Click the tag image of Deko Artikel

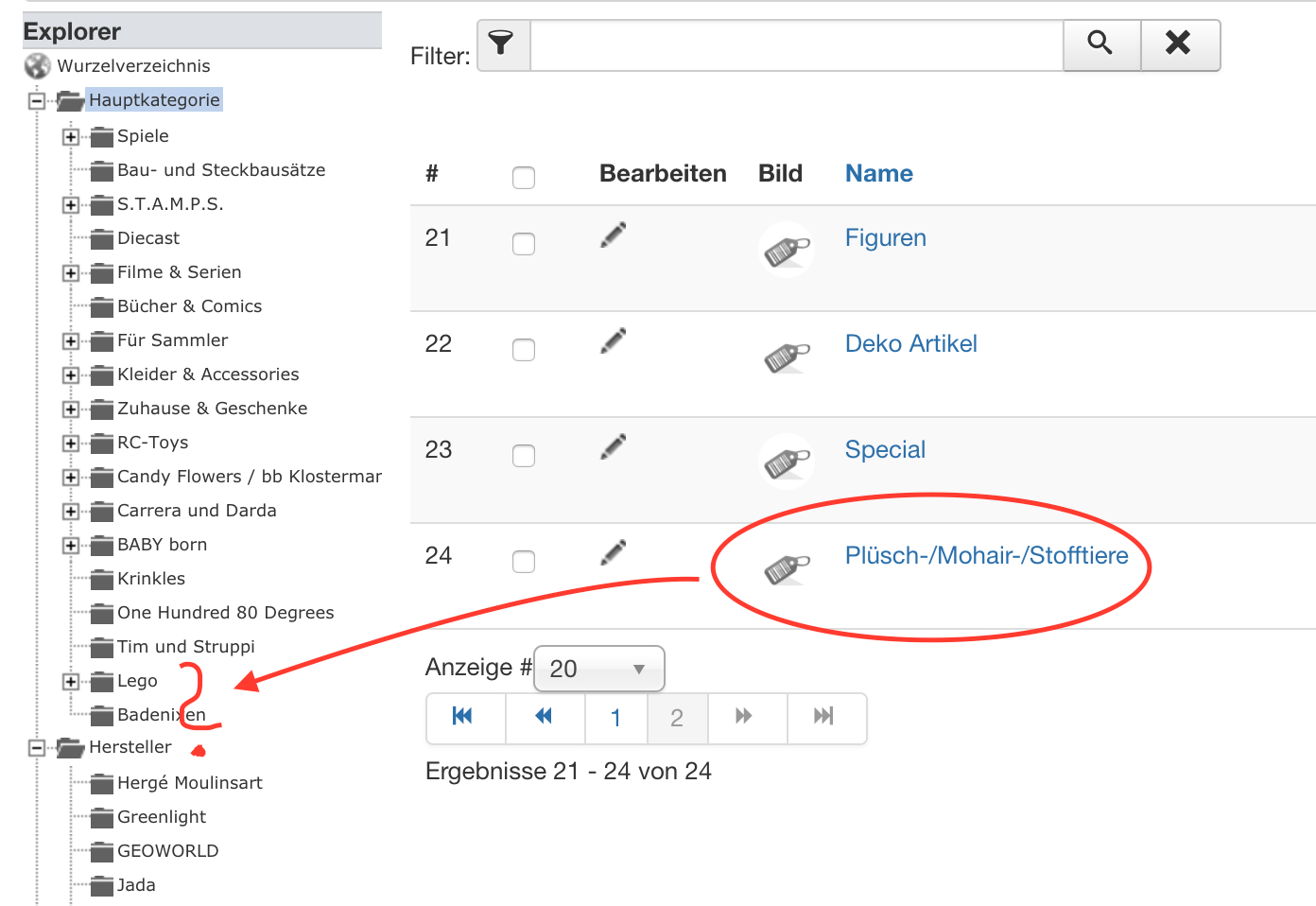coord(787,357)
